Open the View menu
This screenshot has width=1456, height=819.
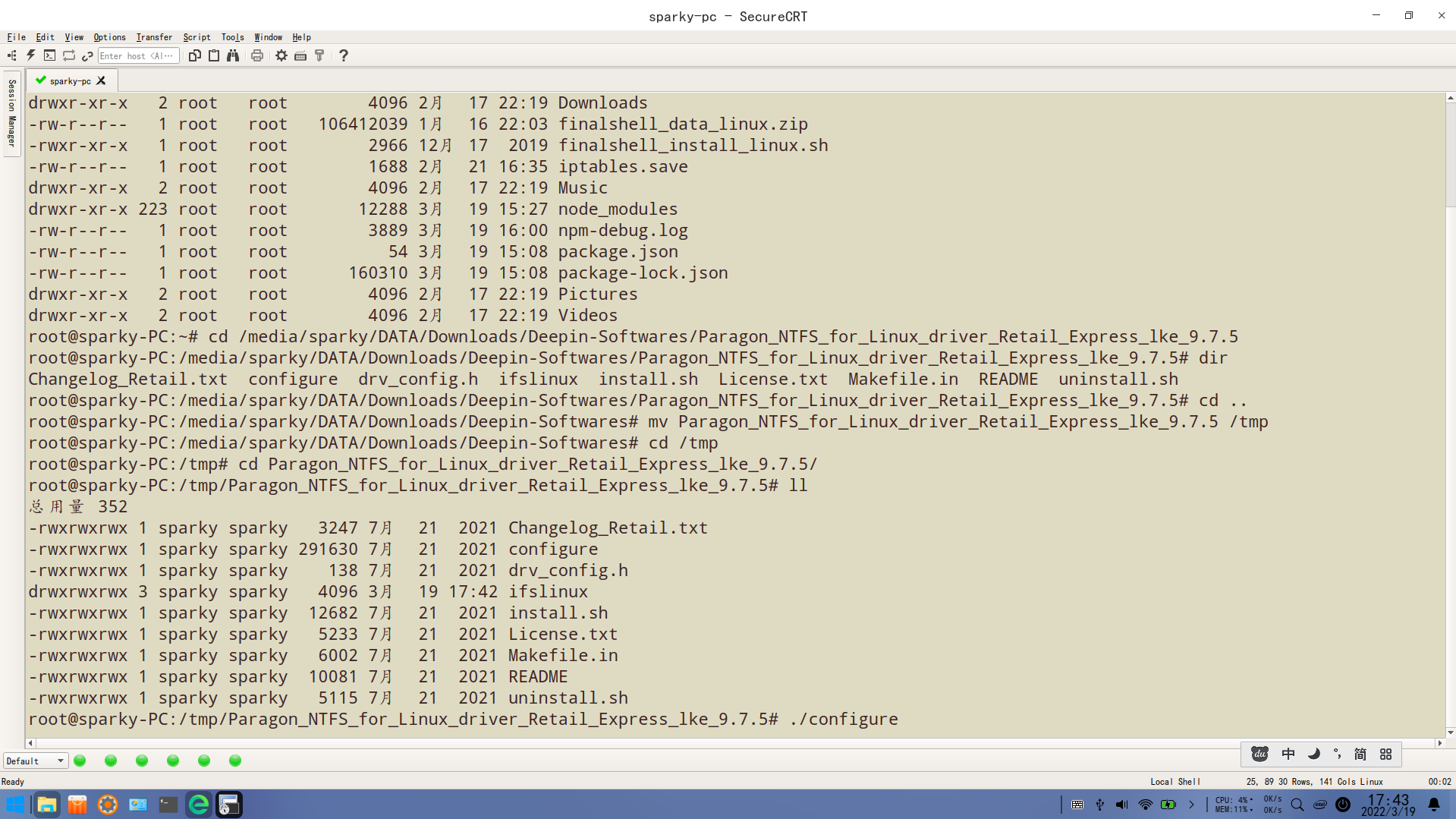point(74,37)
